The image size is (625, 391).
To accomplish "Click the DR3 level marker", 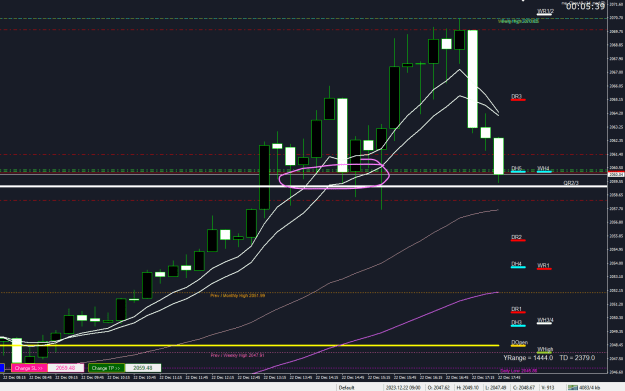I will [517, 97].
